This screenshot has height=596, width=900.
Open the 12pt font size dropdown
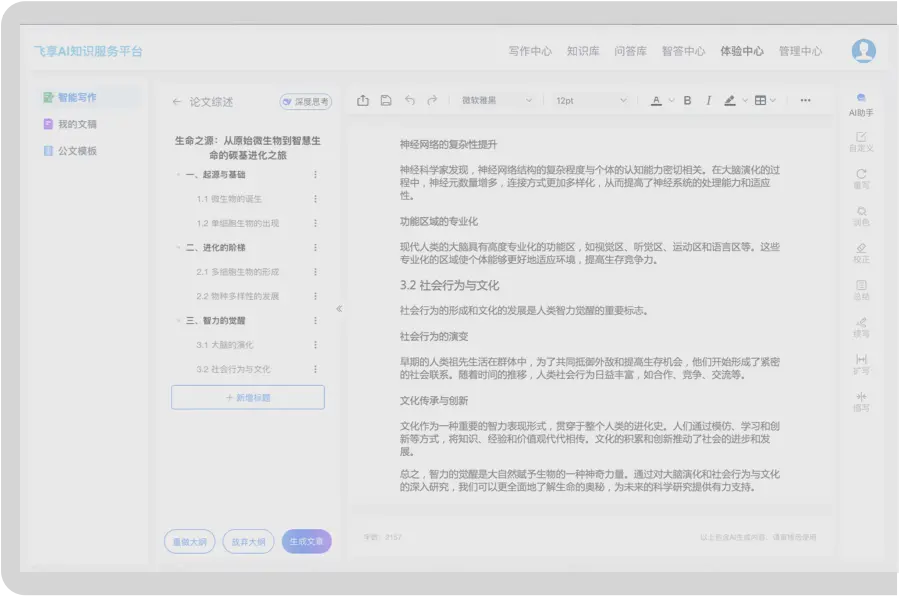coord(591,100)
